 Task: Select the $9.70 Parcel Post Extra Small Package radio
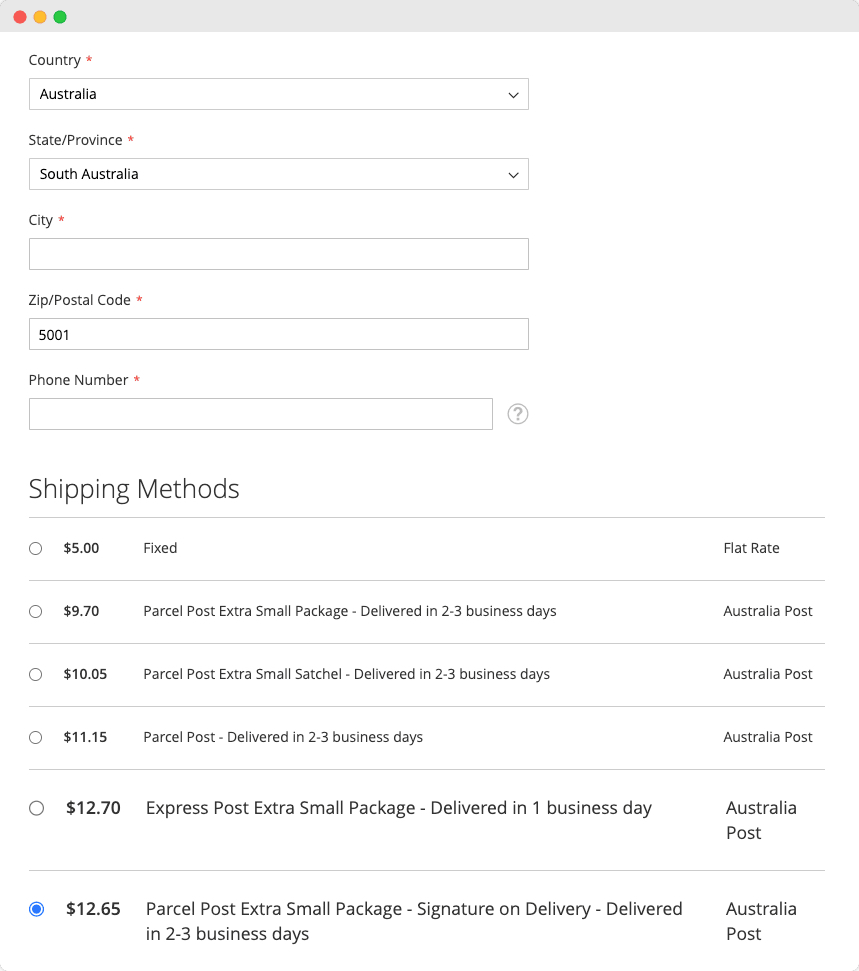tap(36, 612)
